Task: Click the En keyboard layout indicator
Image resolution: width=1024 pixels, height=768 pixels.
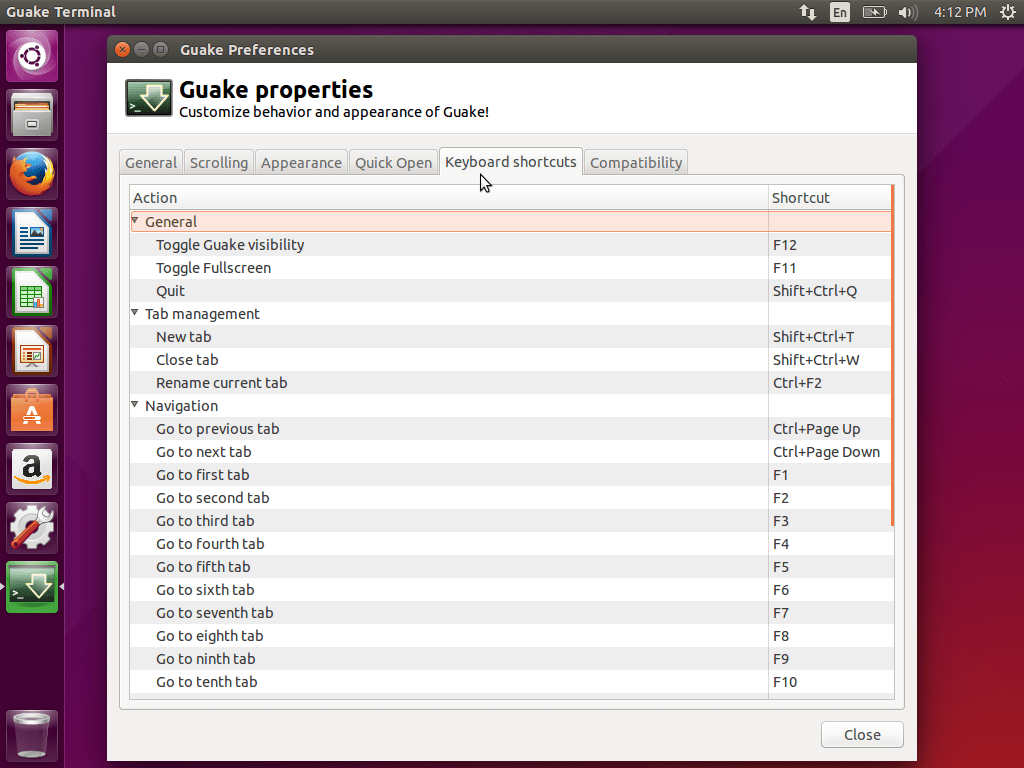Action: (x=840, y=12)
